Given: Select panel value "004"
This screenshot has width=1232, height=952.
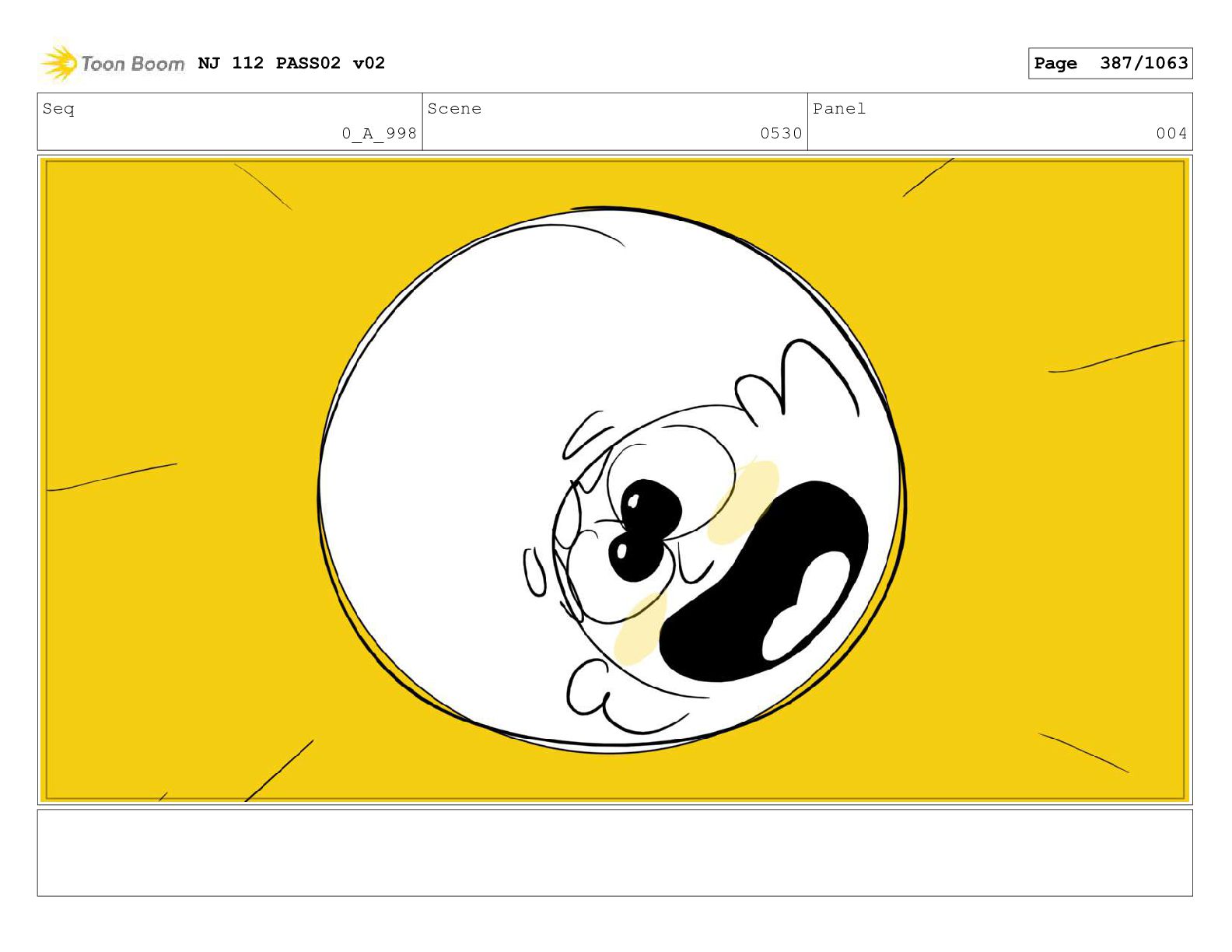Looking at the screenshot, I should [1171, 133].
